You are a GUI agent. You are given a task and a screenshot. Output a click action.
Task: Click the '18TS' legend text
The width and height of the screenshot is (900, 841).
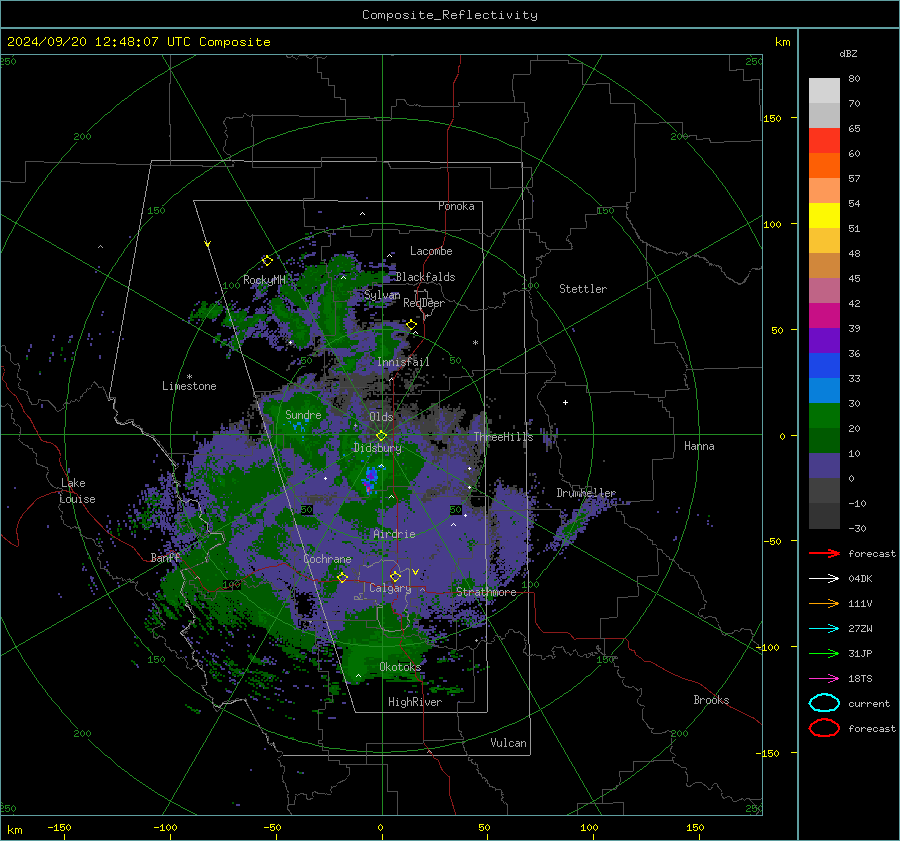tap(860, 679)
